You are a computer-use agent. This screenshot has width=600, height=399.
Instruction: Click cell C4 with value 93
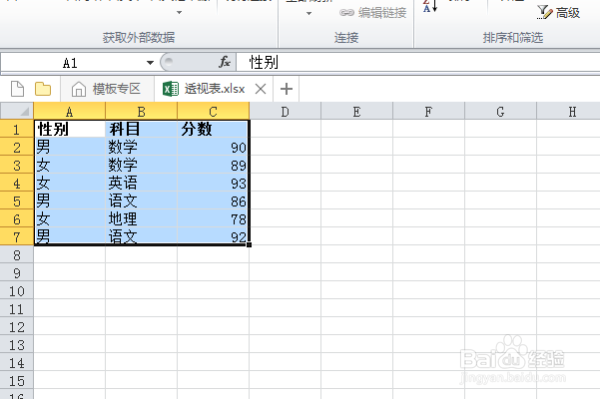coord(213,183)
